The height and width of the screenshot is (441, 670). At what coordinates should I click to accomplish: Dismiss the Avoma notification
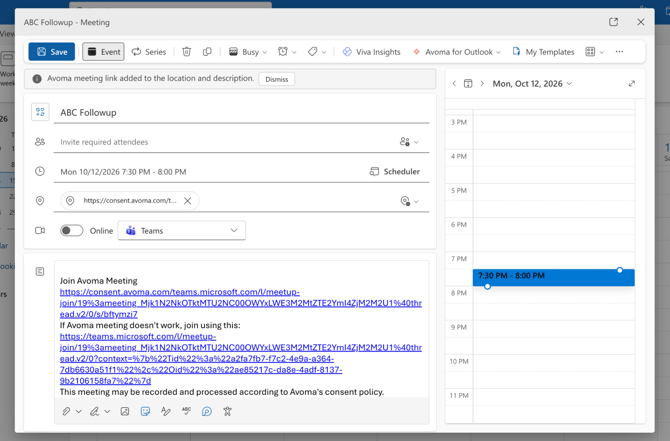(x=276, y=79)
